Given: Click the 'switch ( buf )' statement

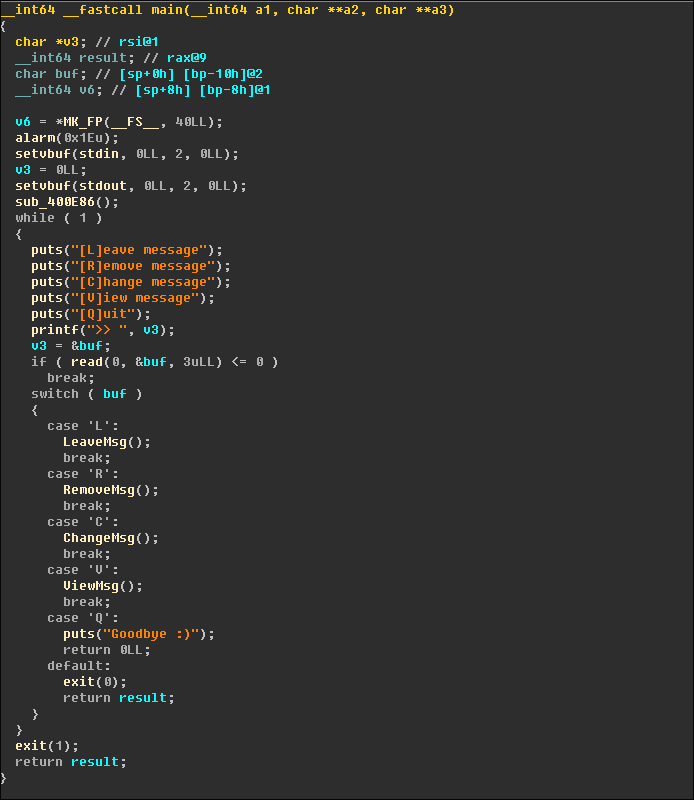Looking at the screenshot, I should coord(87,394).
